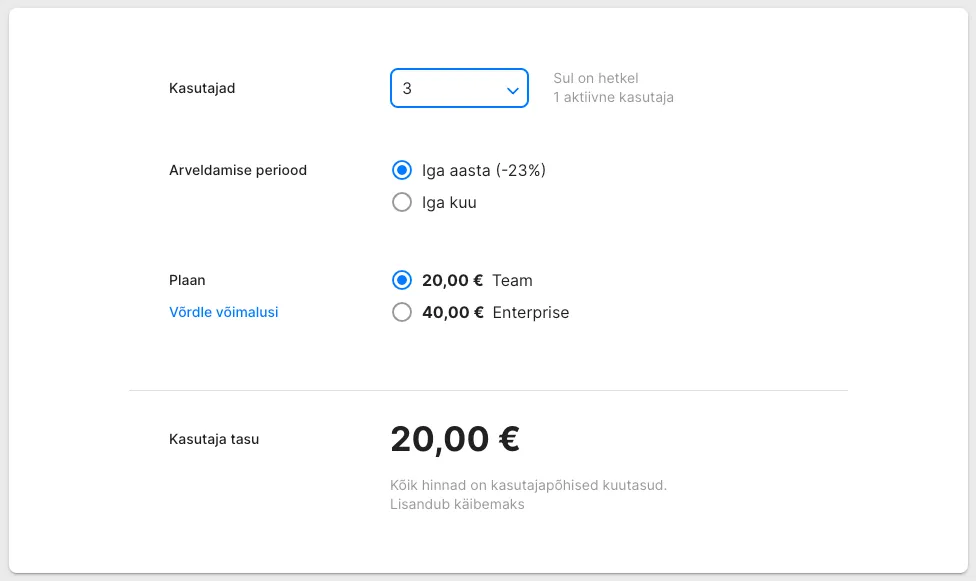Click the "Iga aasta (-23%)" label text
Screen dimensions: 976x581
coord(484,170)
